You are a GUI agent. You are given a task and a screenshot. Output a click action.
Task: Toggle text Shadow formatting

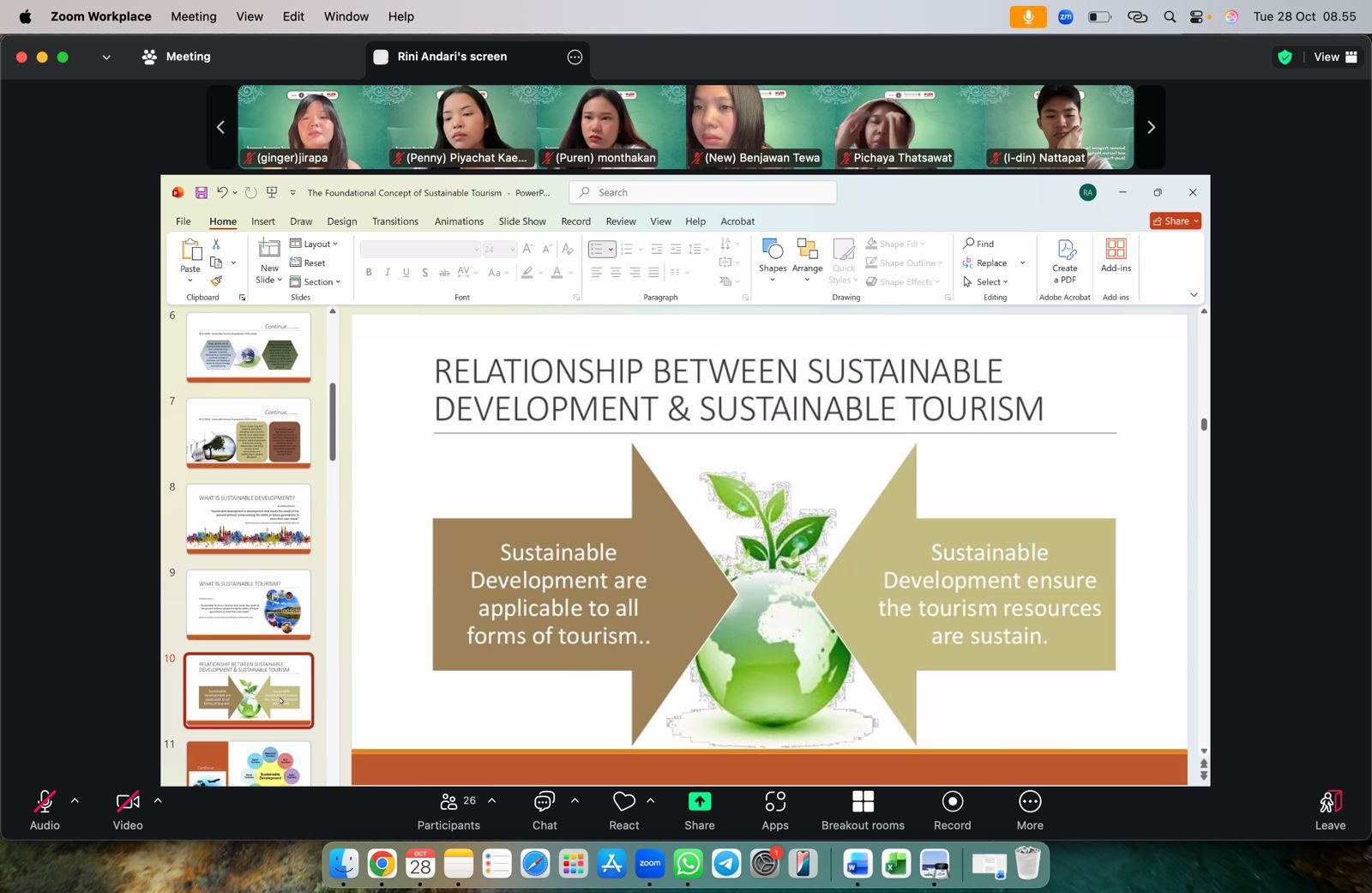coord(424,273)
